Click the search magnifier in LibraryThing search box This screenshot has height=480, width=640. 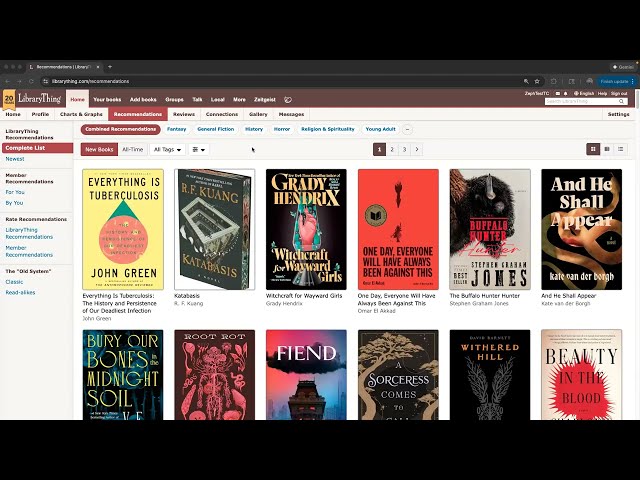[x=621, y=101]
